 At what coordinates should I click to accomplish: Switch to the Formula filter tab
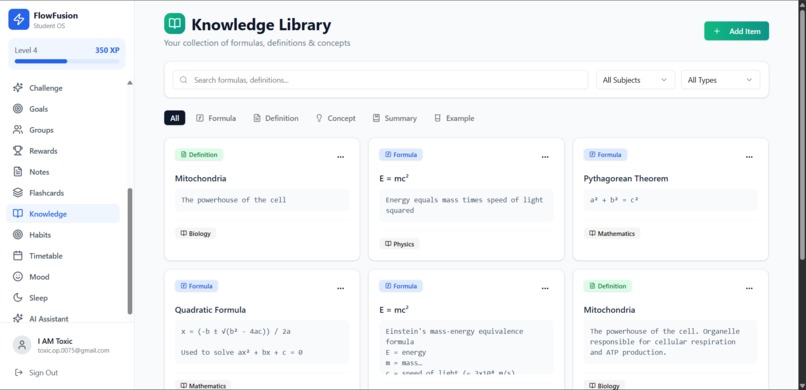(x=216, y=118)
